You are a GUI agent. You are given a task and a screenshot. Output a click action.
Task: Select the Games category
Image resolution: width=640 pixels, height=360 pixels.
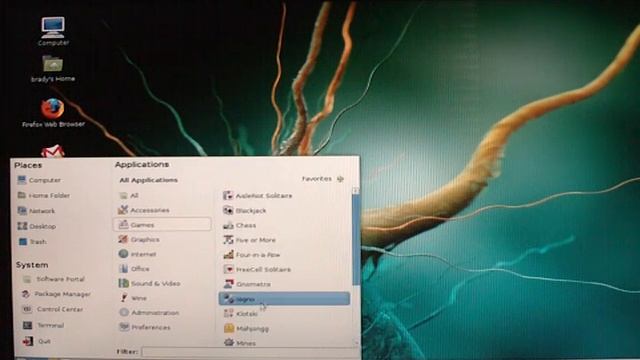(x=162, y=224)
